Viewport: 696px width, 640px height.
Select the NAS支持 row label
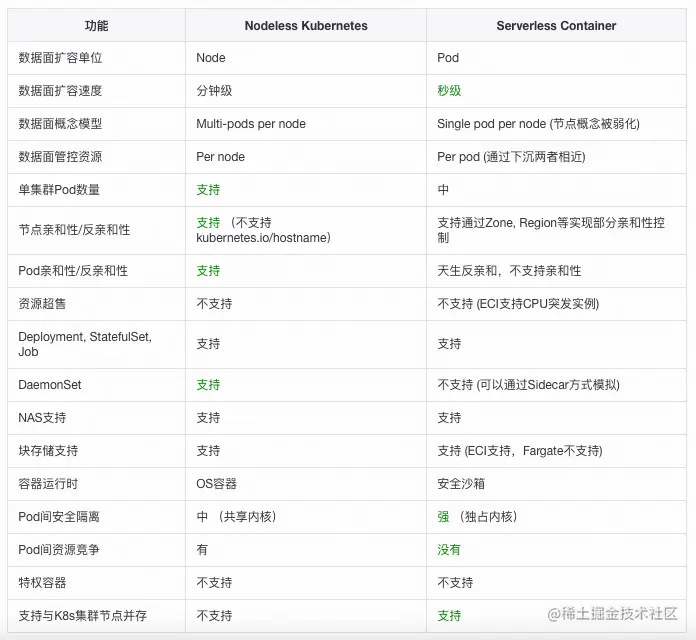(x=42, y=418)
